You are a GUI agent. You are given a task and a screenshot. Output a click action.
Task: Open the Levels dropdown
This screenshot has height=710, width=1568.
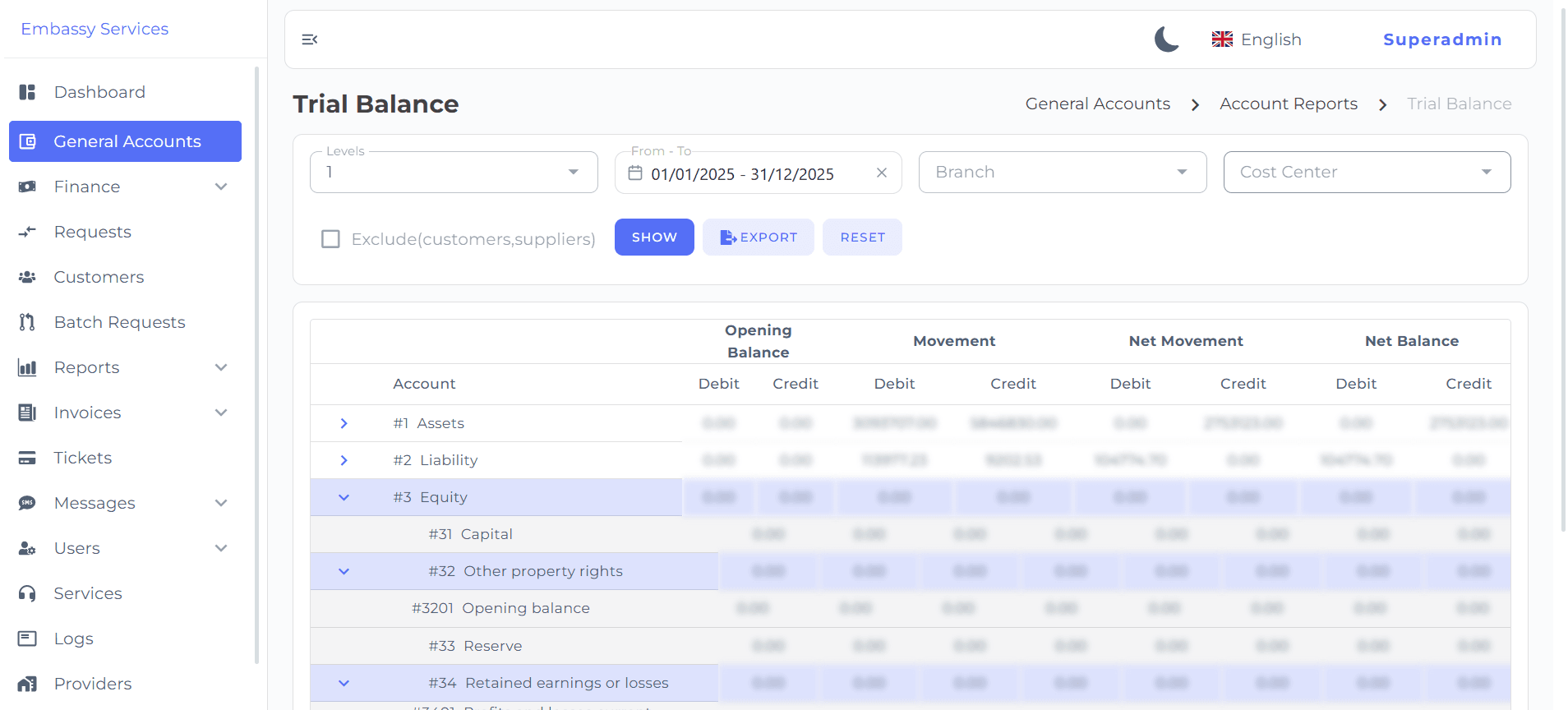(x=454, y=172)
